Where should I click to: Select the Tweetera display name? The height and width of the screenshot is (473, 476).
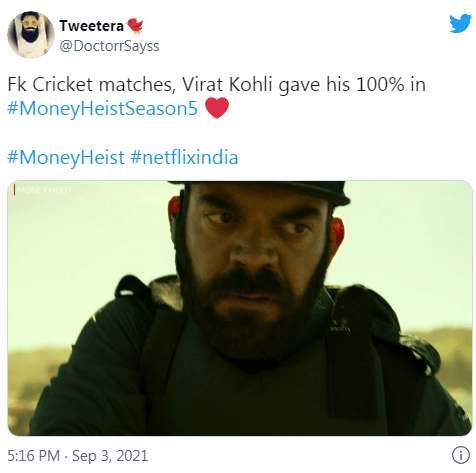click(x=91, y=26)
